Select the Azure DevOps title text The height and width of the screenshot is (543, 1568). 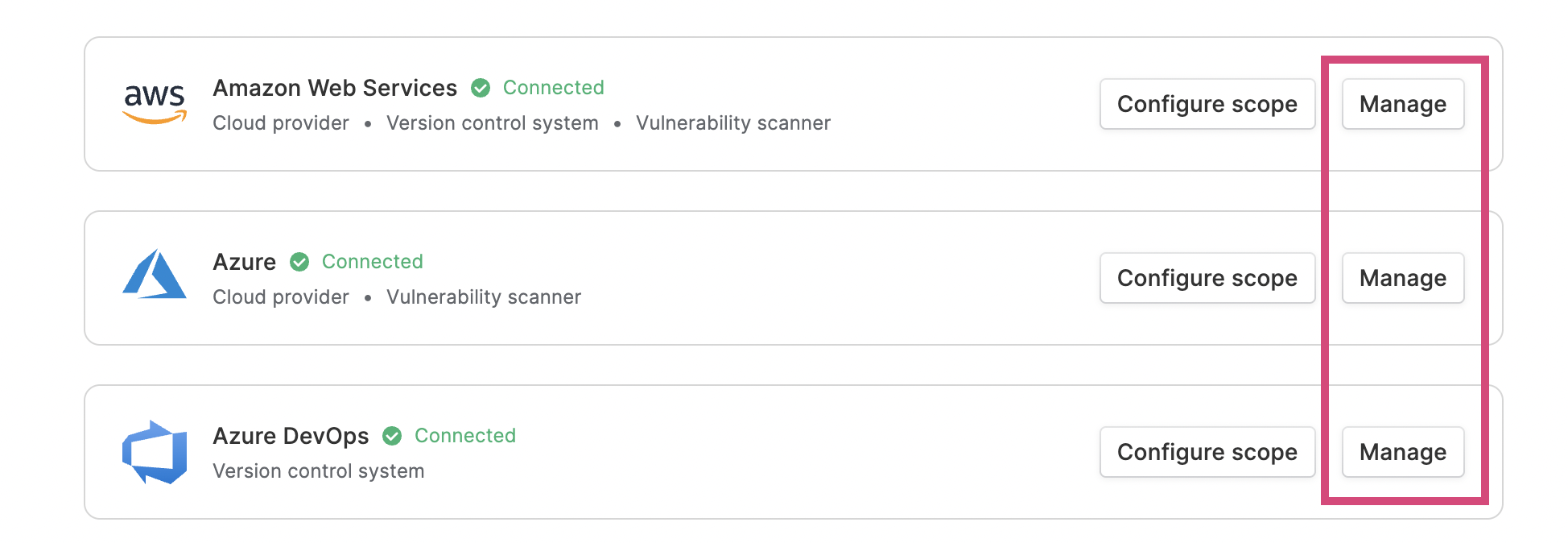(x=291, y=436)
